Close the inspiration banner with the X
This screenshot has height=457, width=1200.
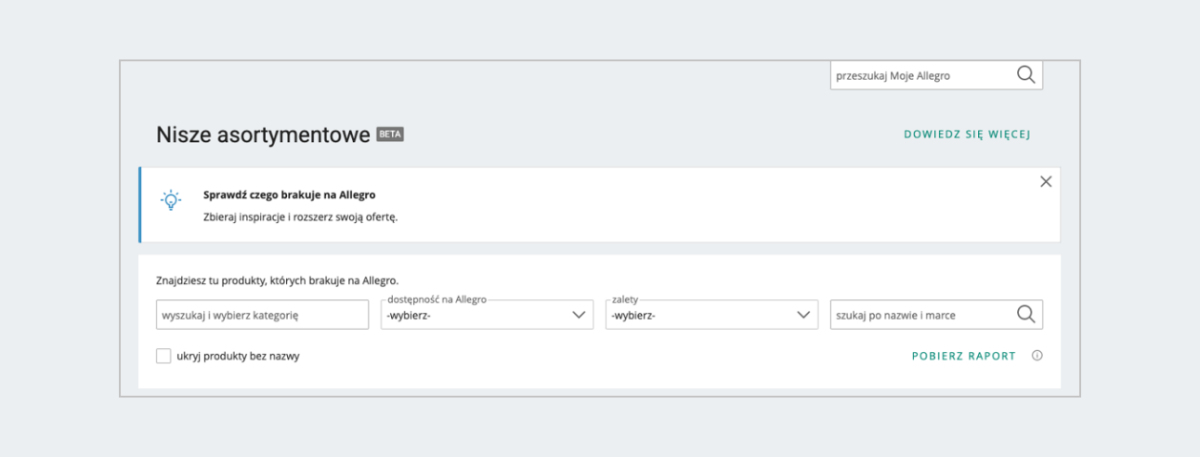coord(1046,182)
